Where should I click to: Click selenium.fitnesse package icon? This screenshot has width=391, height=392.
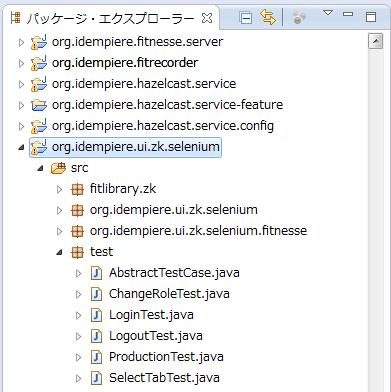(77, 232)
